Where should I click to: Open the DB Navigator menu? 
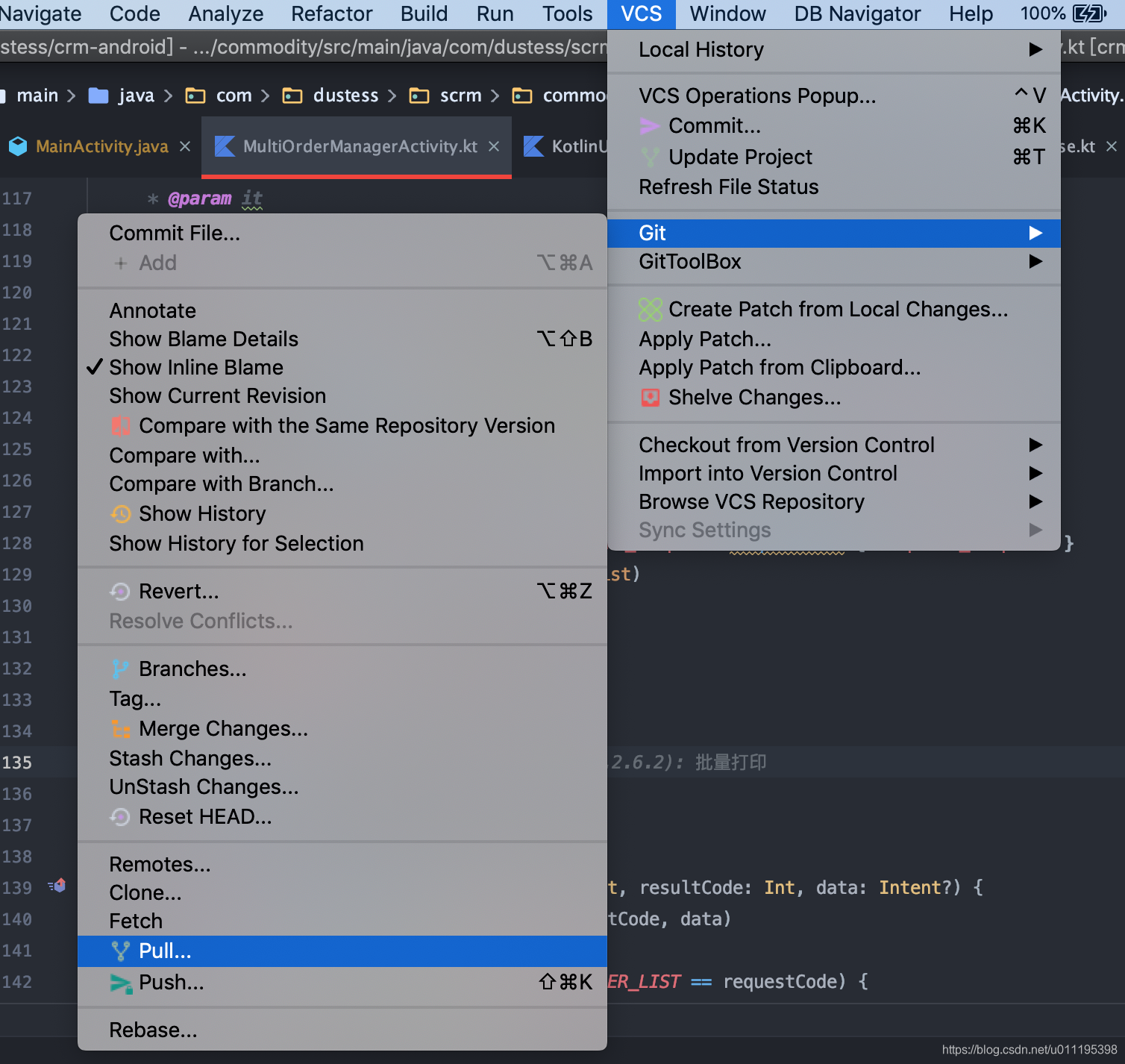857,13
